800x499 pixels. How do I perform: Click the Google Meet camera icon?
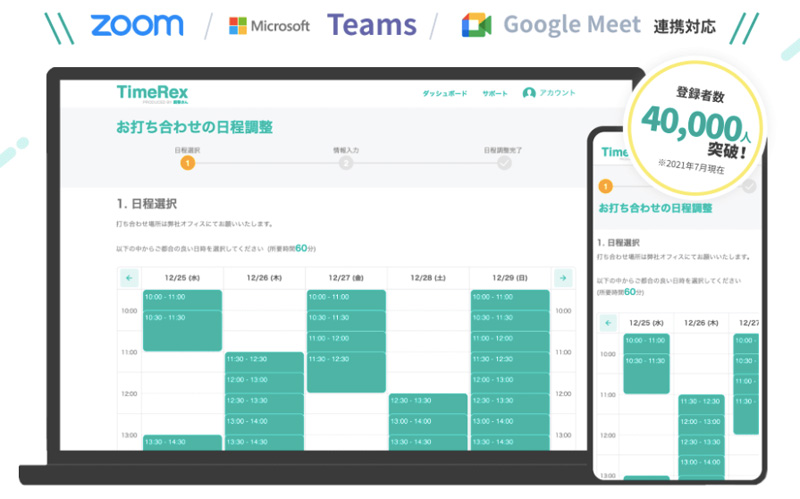pyautogui.click(x=476, y=25)
